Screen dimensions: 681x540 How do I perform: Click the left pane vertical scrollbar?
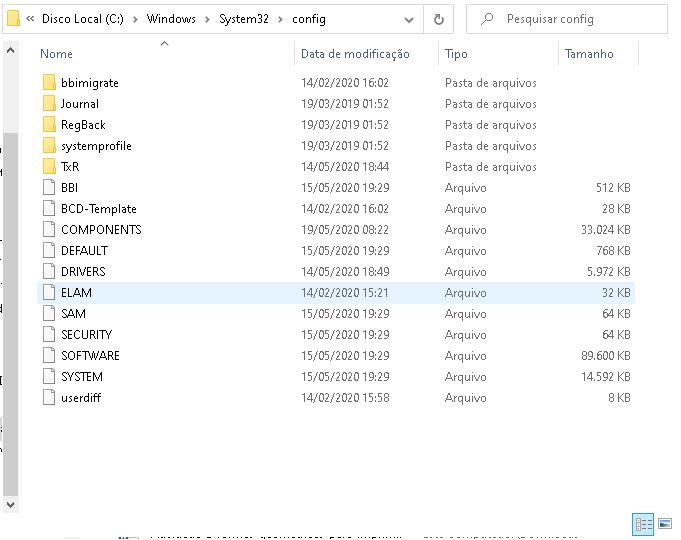[10, 300]
